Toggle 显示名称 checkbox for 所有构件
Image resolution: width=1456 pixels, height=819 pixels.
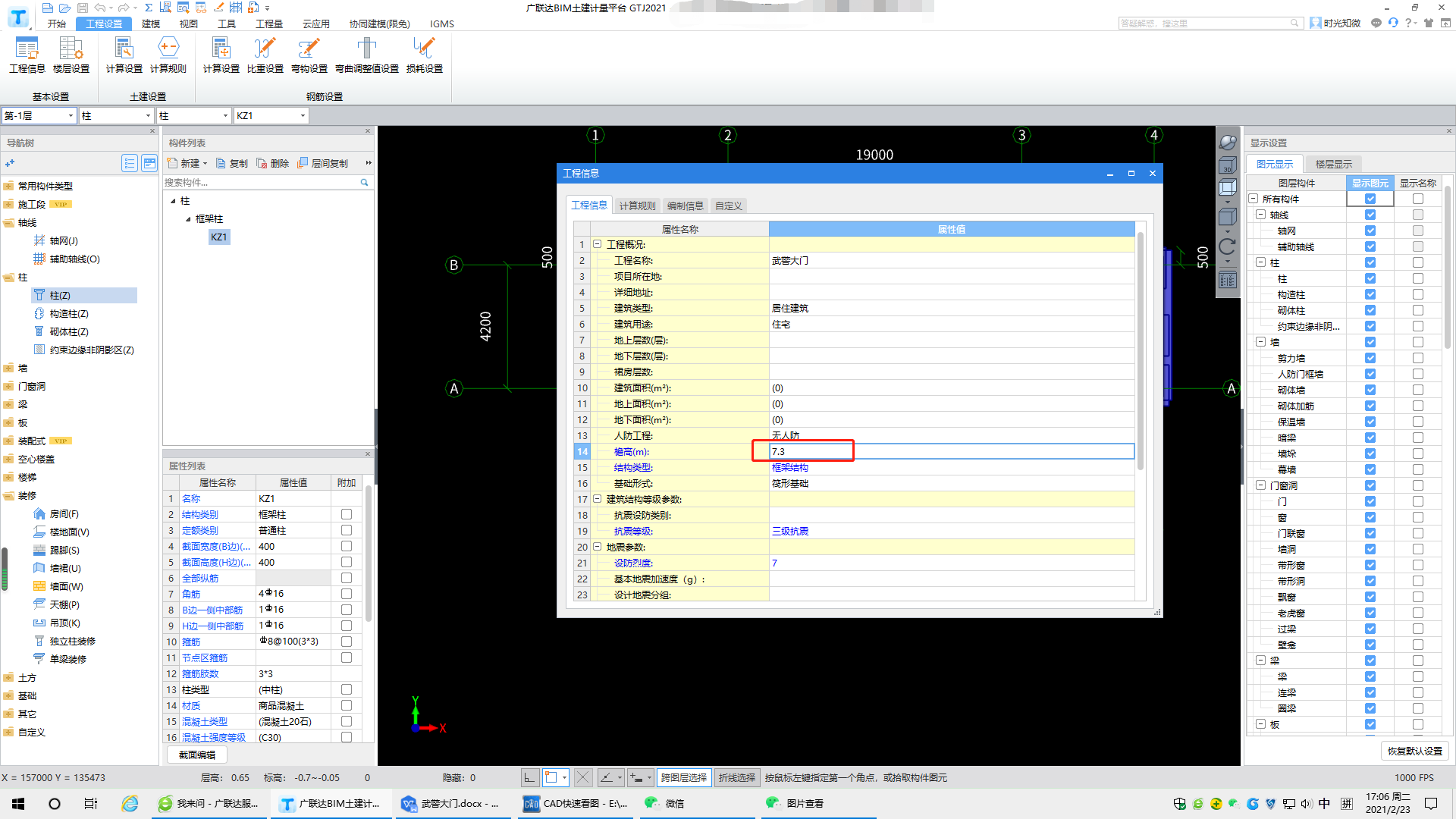1417,199
